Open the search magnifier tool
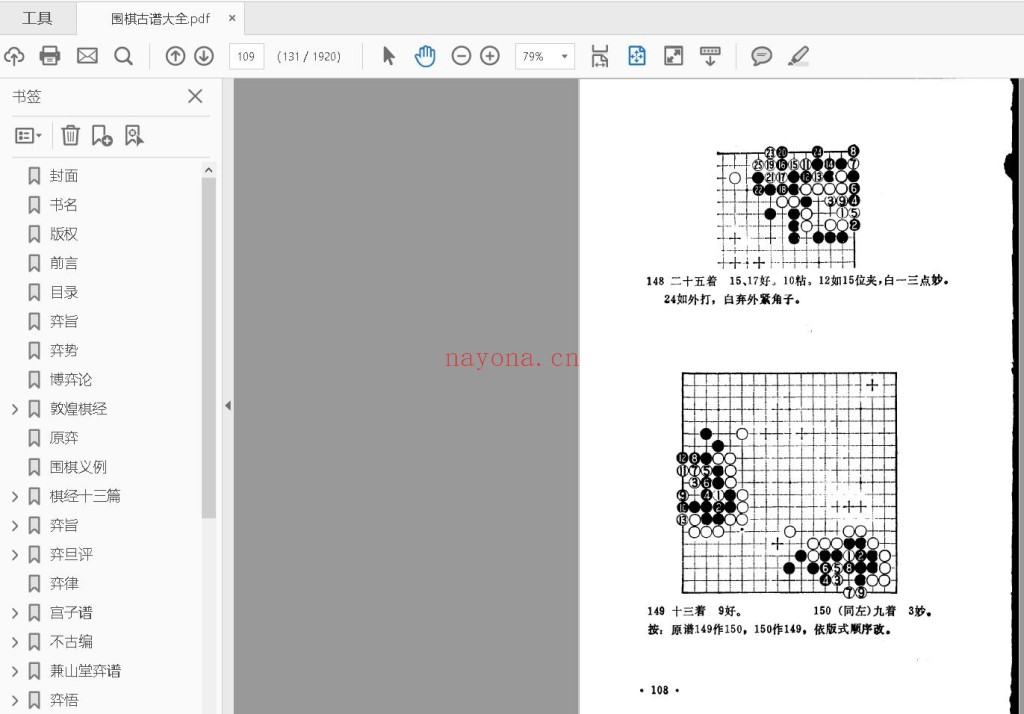The image size is (1024, 714). pyautogui.click(x=123, y=56)
